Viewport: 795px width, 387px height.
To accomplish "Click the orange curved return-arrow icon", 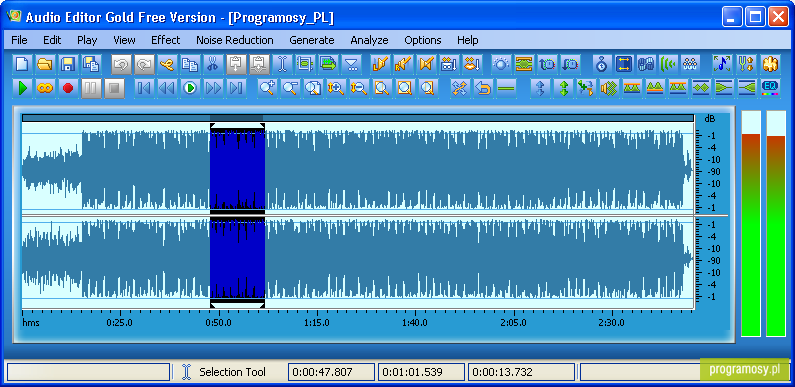I will click(x=483, y=88).
